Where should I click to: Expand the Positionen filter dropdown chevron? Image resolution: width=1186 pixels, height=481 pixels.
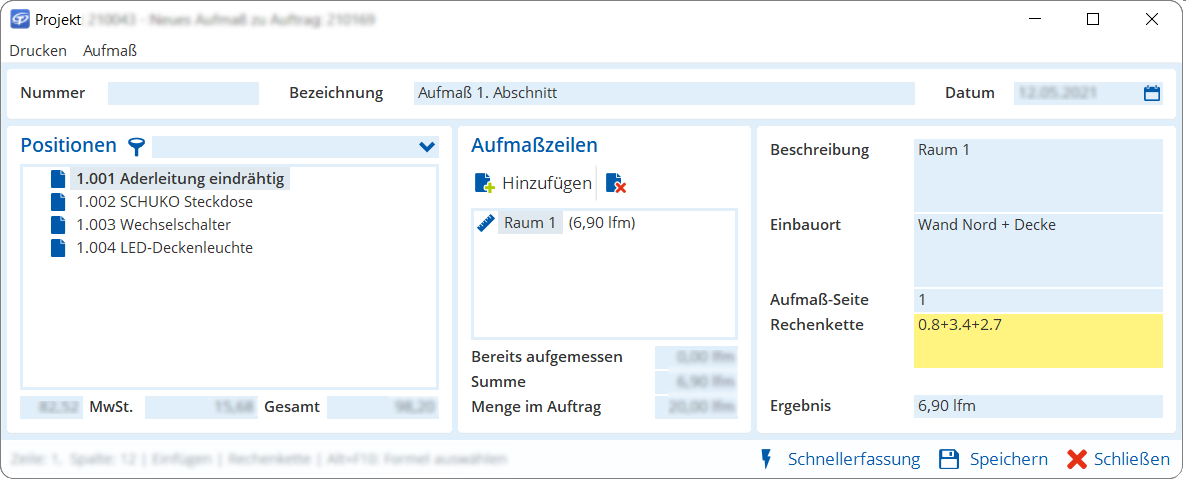point(427,147)
